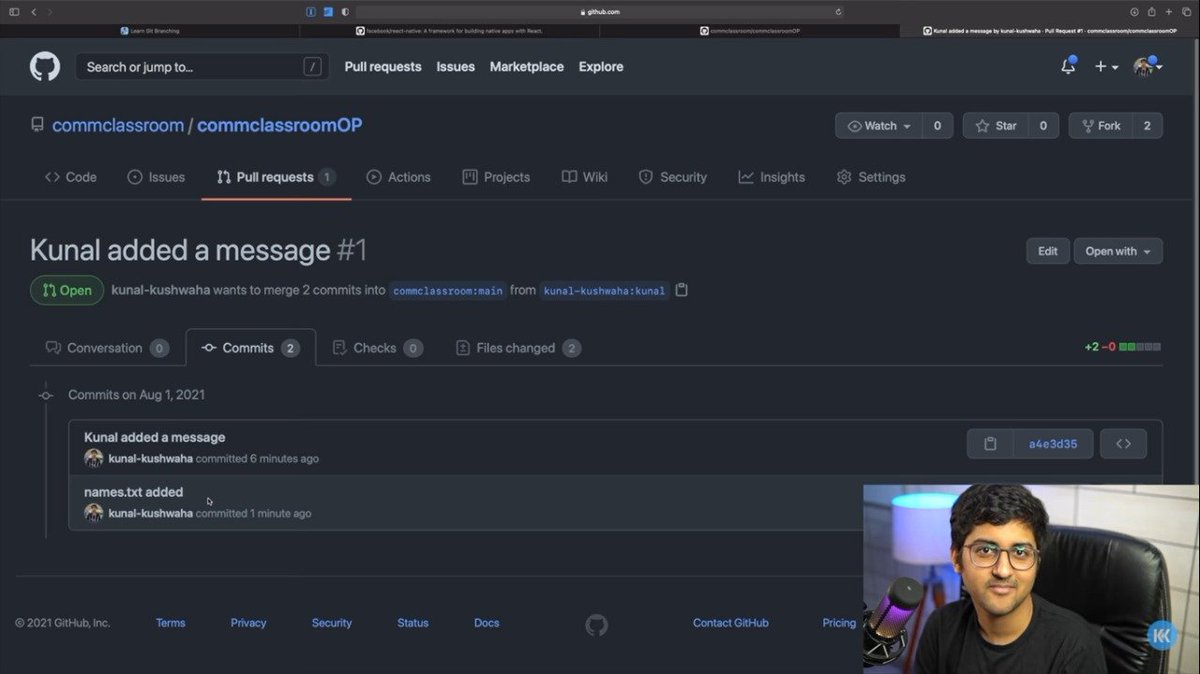Screen dimensions: 1200x674
Task: Open the Files changed tab
Action: [x=518, y=348]
